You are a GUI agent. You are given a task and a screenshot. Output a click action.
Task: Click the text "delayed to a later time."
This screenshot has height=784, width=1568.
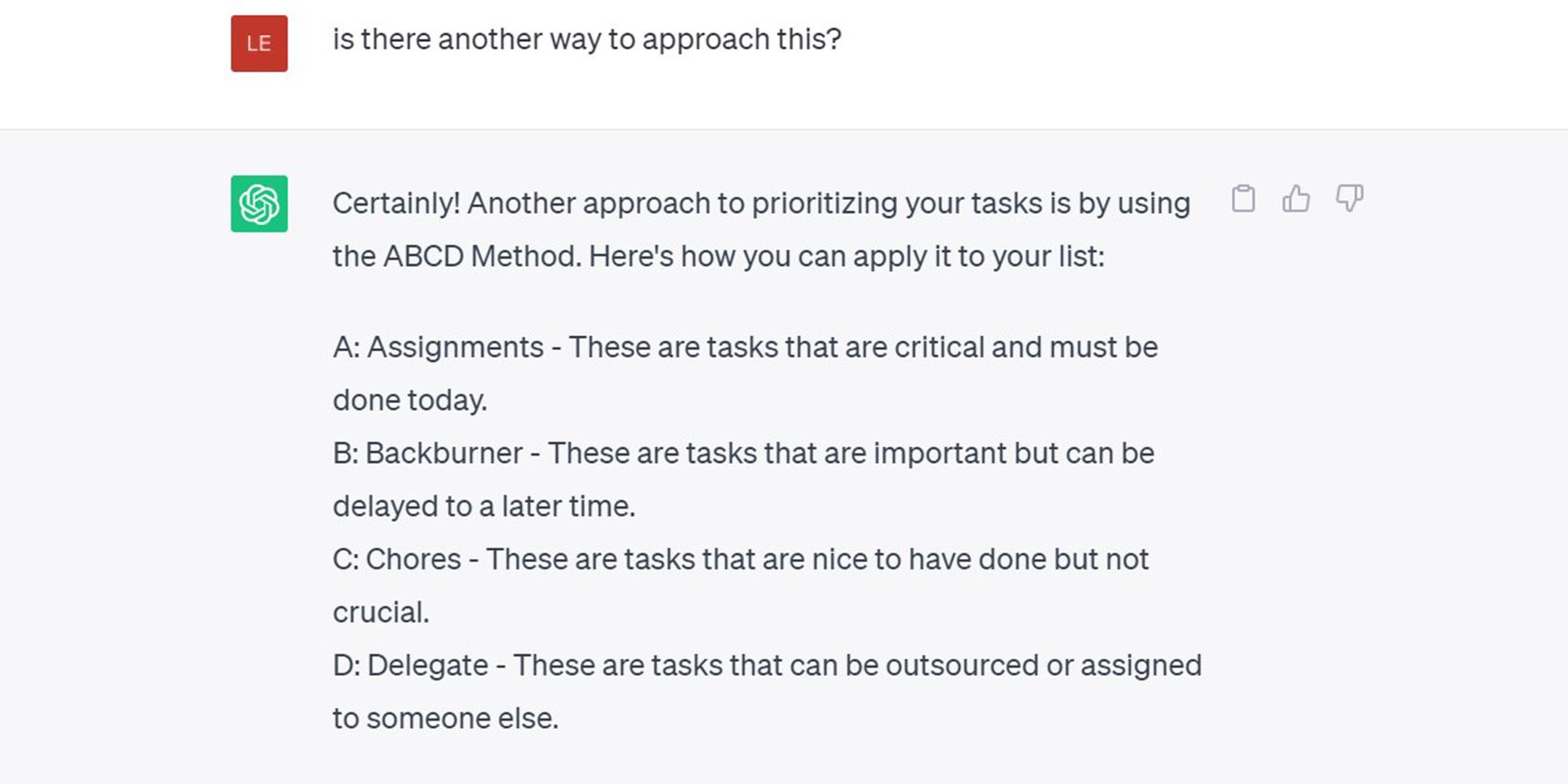(483, 507)
